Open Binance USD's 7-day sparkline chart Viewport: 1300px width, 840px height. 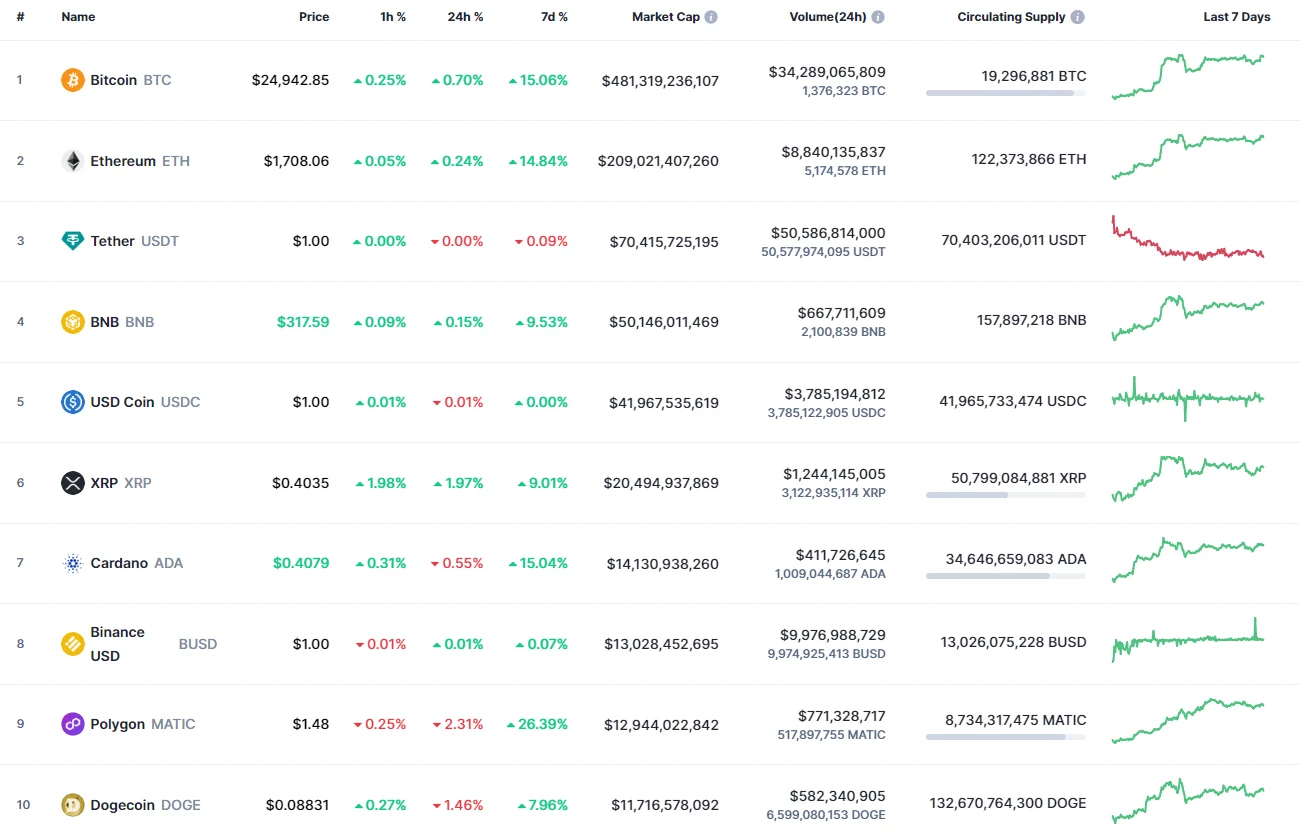[1188, 640]
